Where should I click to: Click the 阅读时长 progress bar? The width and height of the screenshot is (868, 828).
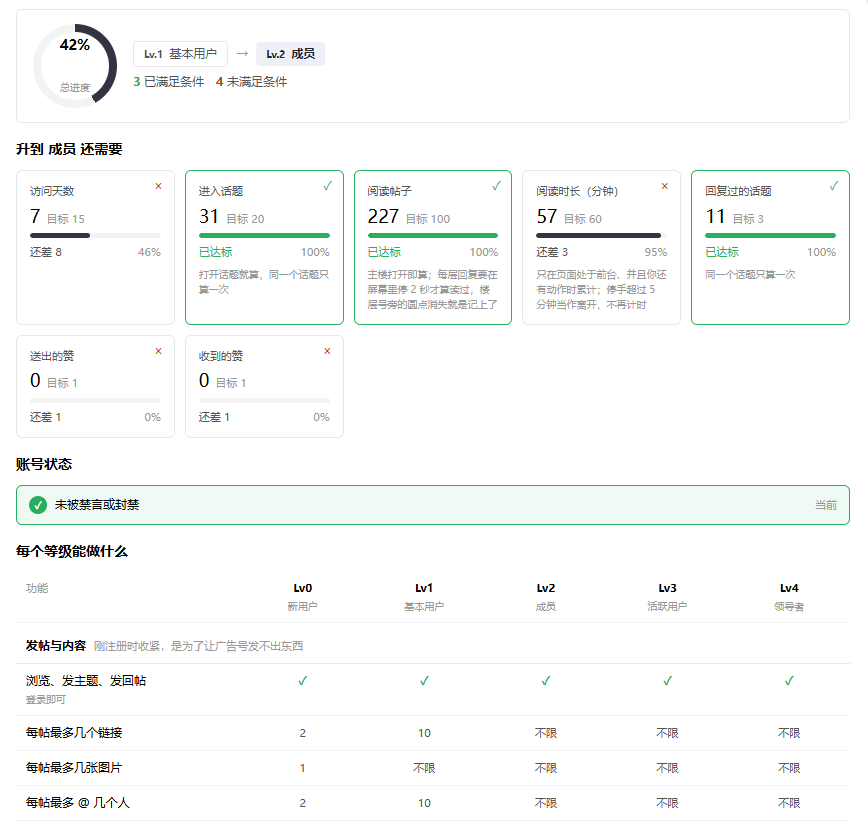602,236
